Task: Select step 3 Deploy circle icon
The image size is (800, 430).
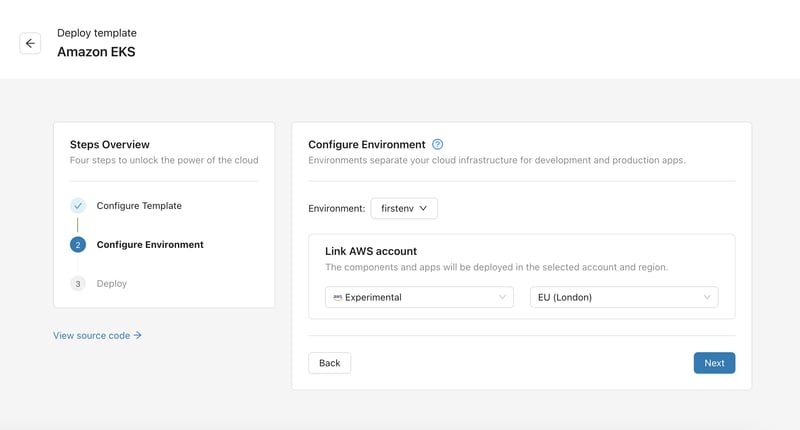Action: [x=78, y=284]
